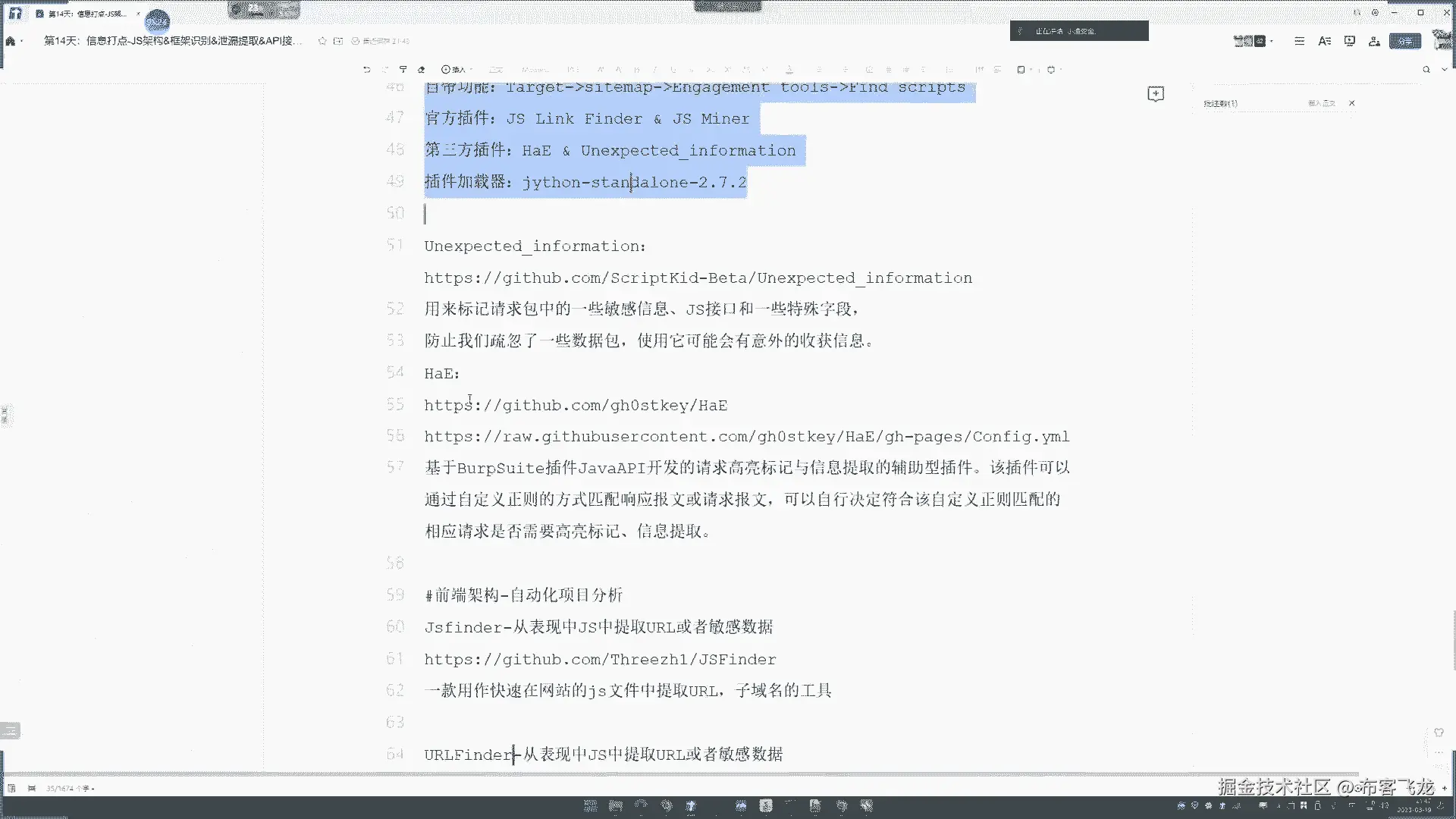This screenshot has height=819, width=1456.
Task: Open the gh0stkey/HaE GitHub link
Action: (x=576, y=406)
